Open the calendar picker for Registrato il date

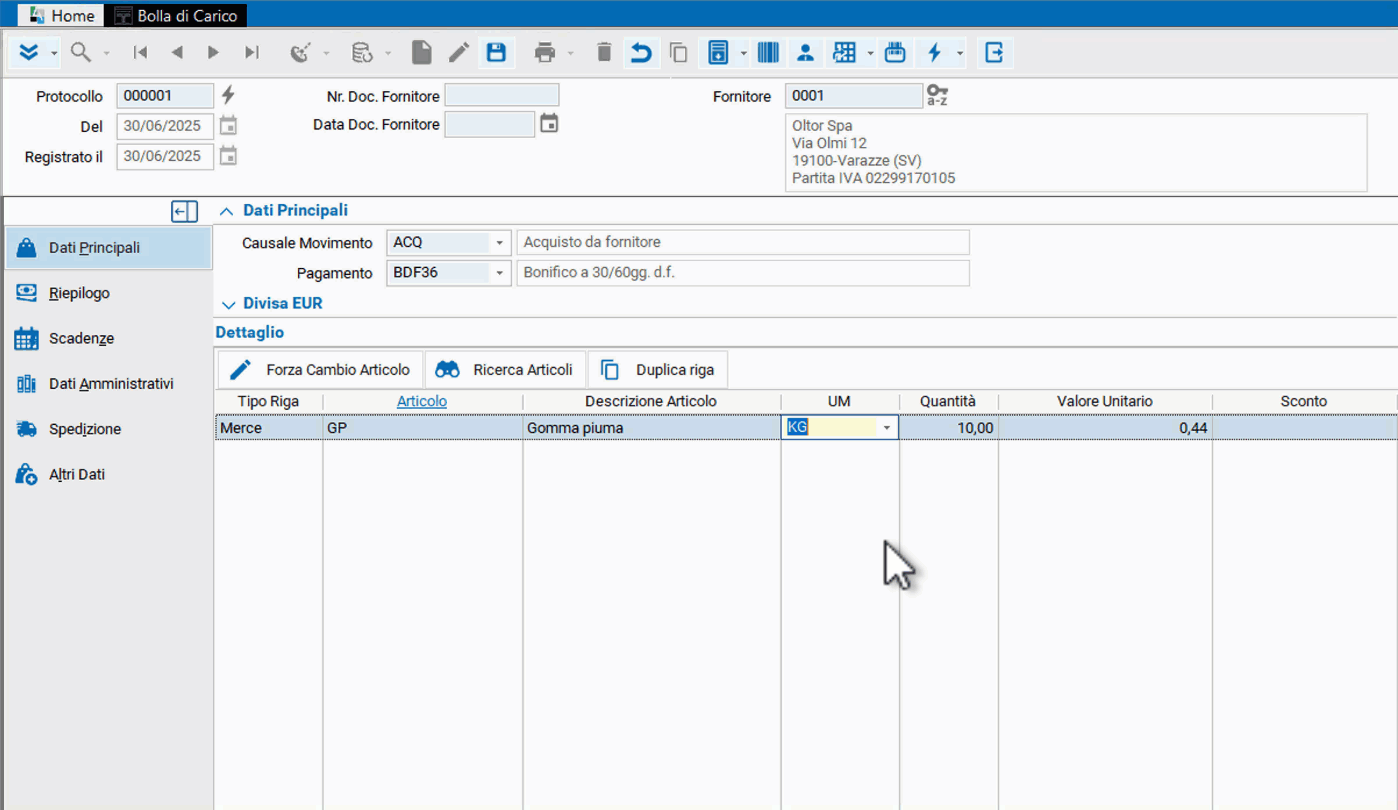pos(228,156)
